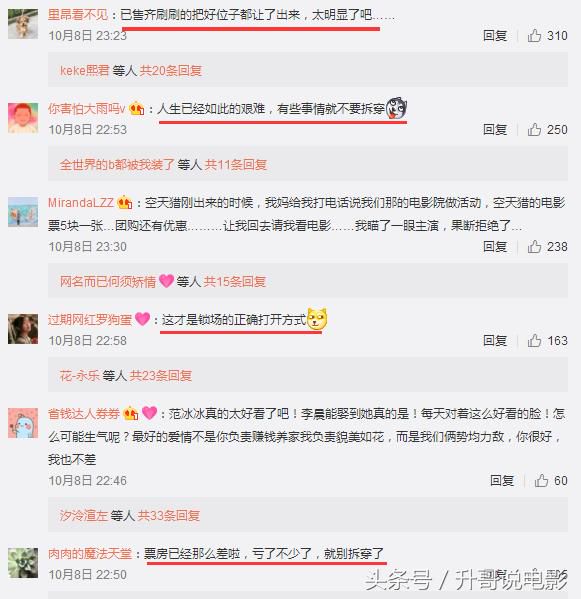Reply to the 10月8日 22:58 comment

495,340
